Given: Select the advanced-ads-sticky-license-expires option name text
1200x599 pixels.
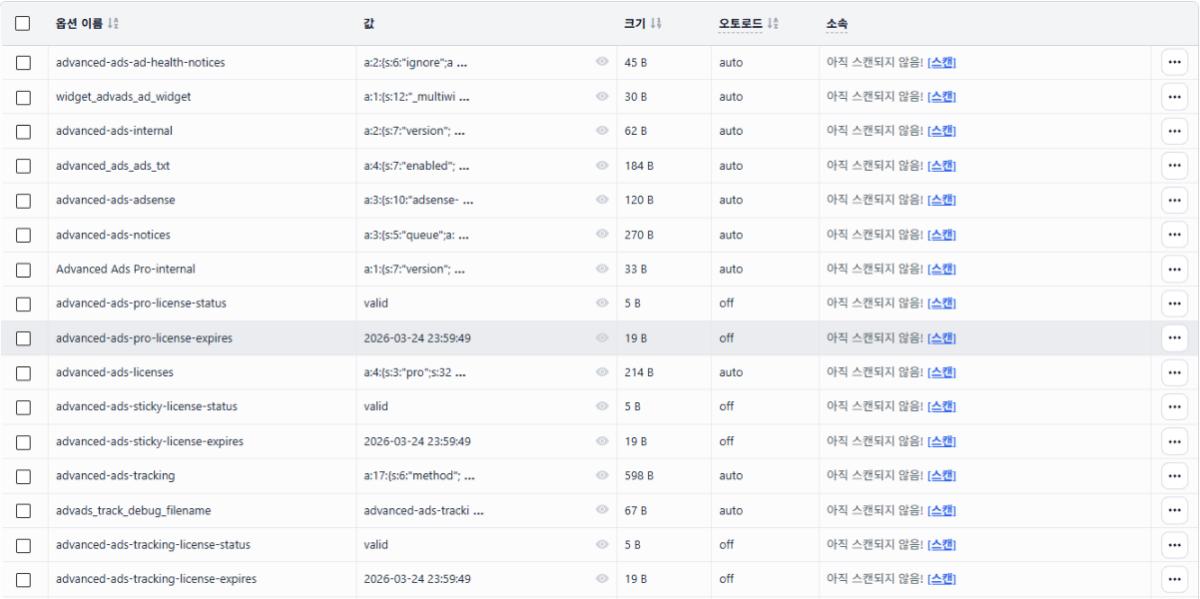Looking at the screenshot, I should point(150,441).
